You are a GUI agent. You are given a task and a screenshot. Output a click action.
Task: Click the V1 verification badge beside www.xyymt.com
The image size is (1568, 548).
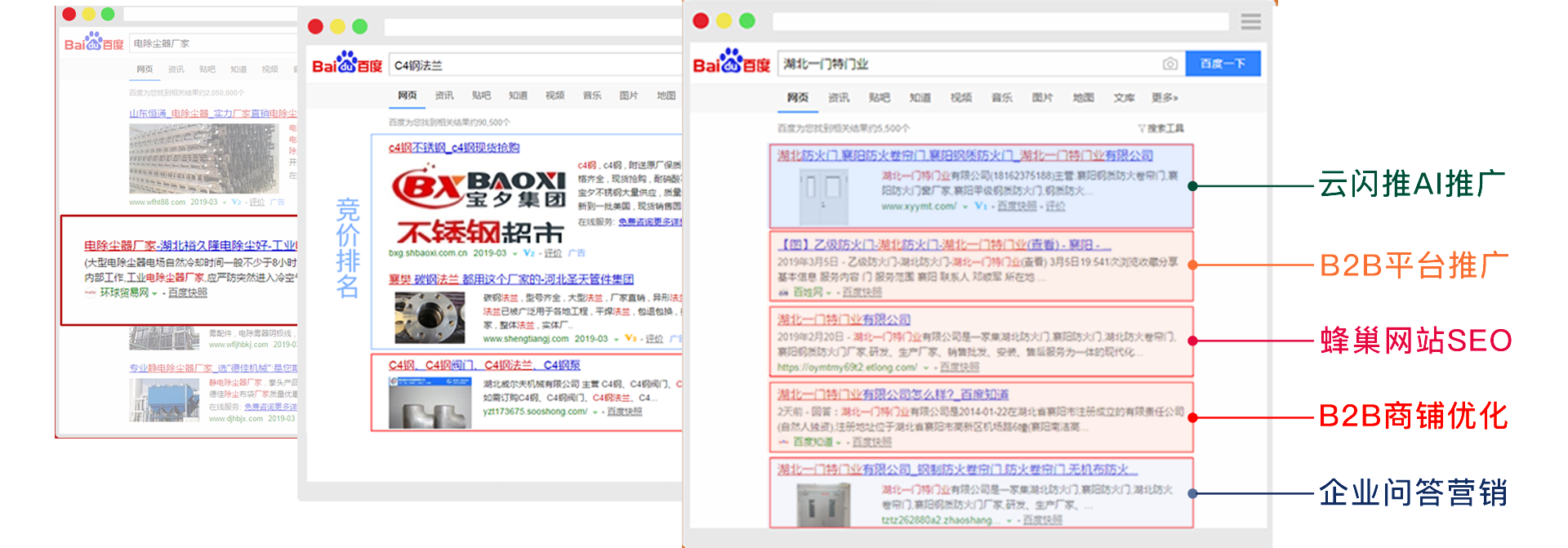(981, 207)
